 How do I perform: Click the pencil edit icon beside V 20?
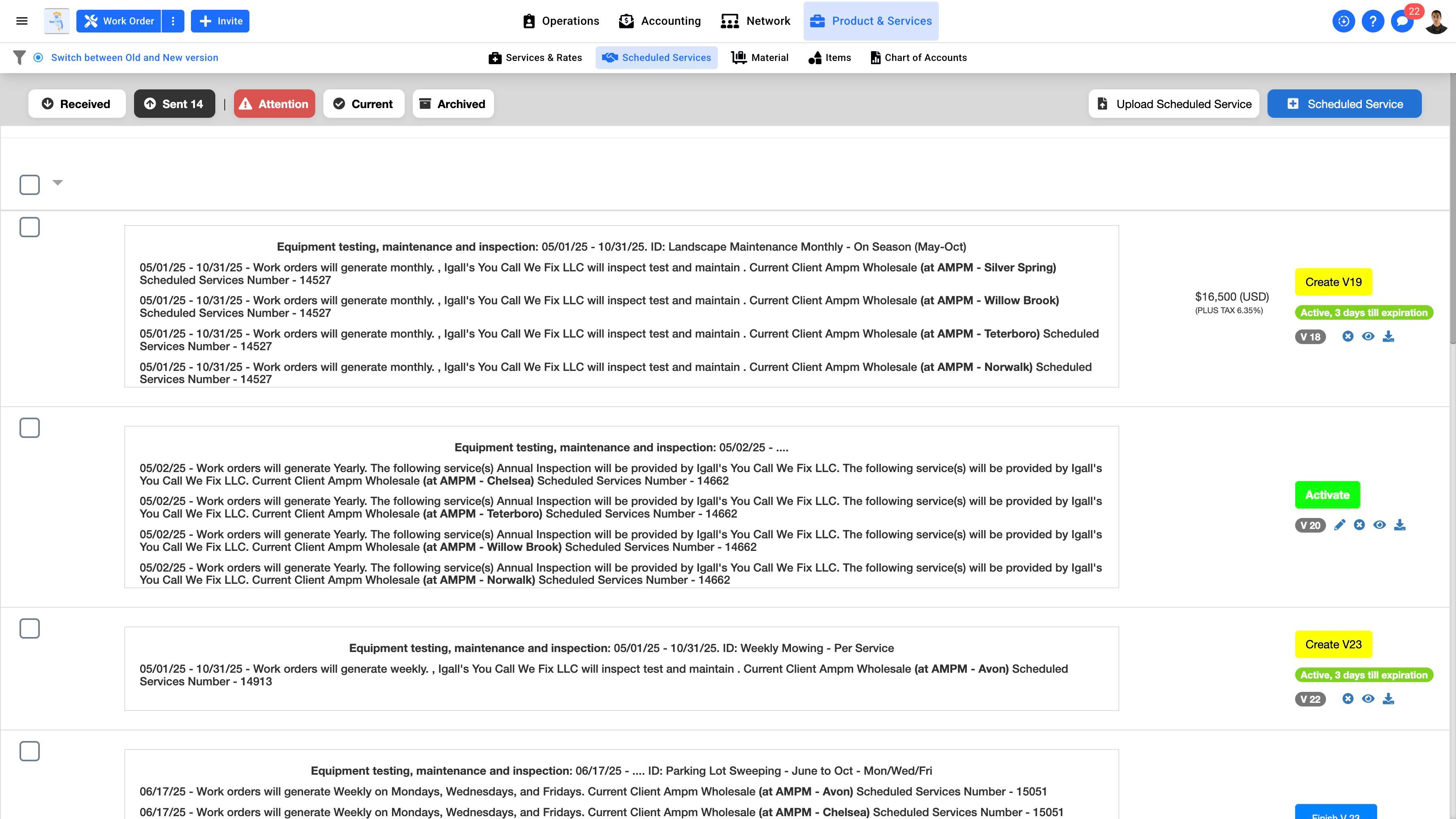pos(1339,525)
